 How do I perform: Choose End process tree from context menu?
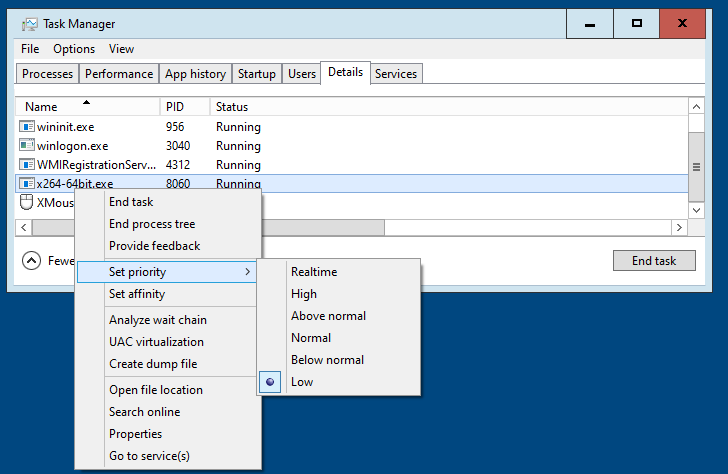click(152, 224)
